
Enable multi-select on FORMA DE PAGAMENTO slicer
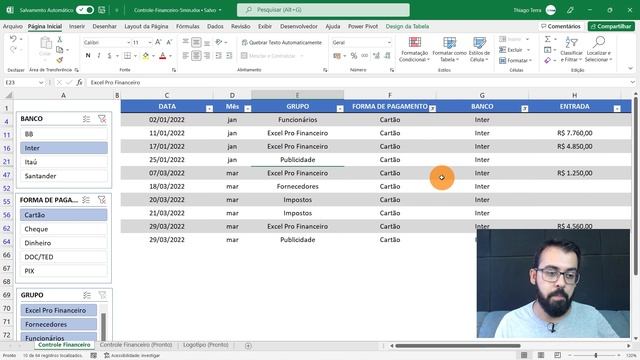86,200
